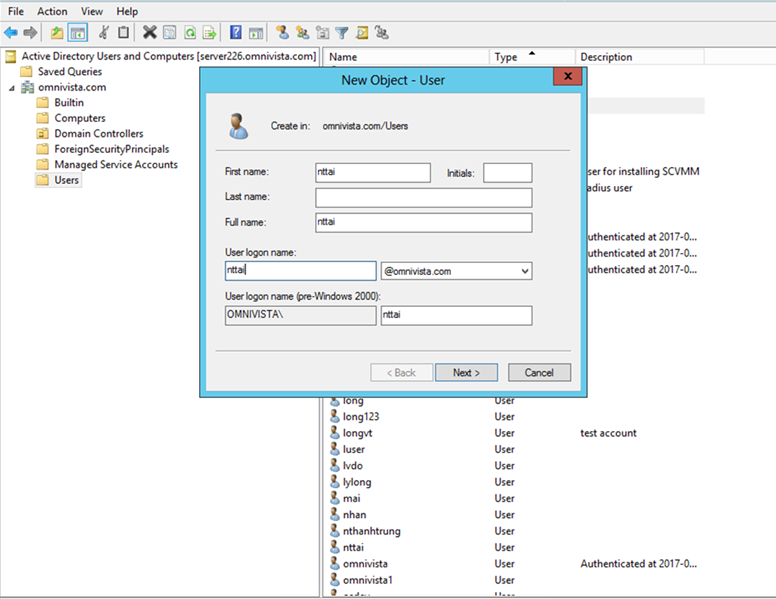Viewport: 776px width, 599px height.
Task: Select the nhan user row
Action: [x=515, y=514]
